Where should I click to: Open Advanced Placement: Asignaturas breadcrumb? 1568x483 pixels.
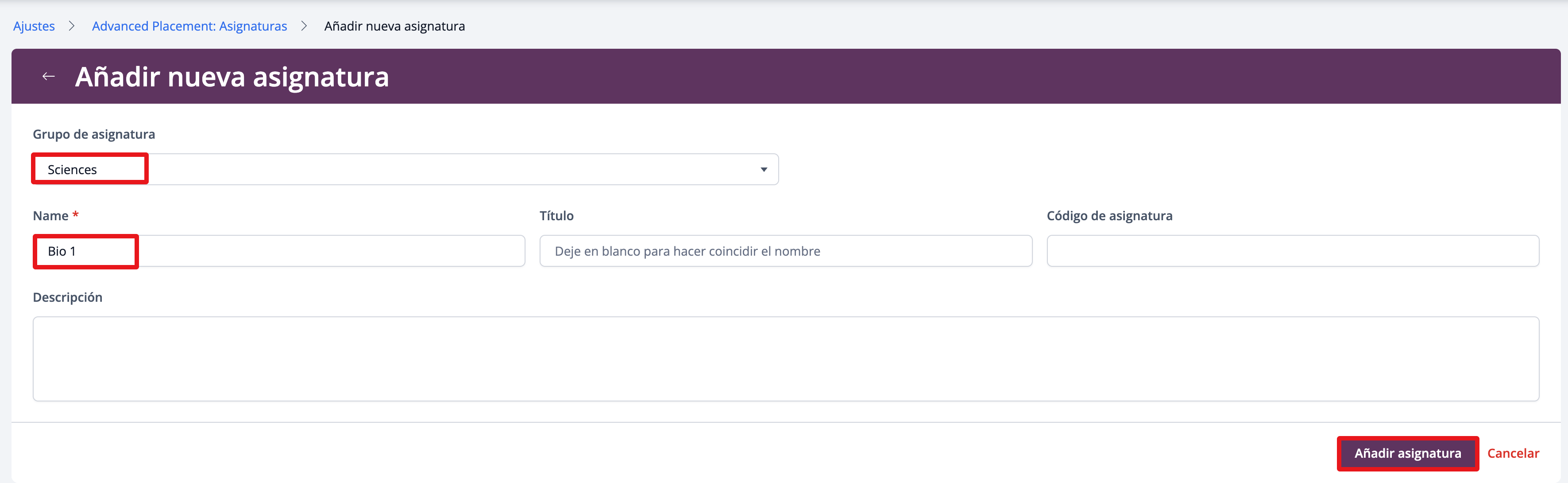tap(189, 26)
